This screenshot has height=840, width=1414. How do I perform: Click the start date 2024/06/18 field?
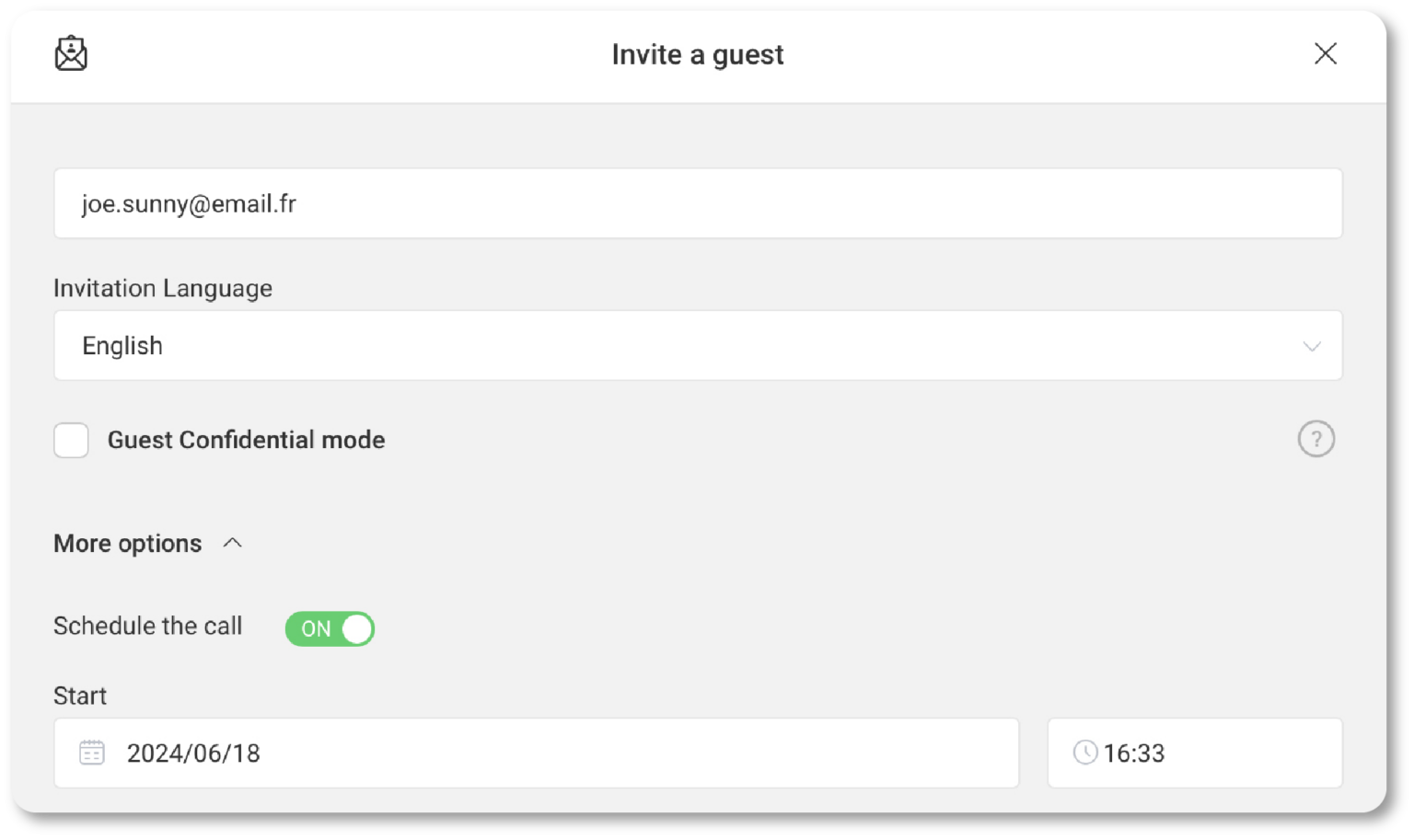tap(536, 753)
